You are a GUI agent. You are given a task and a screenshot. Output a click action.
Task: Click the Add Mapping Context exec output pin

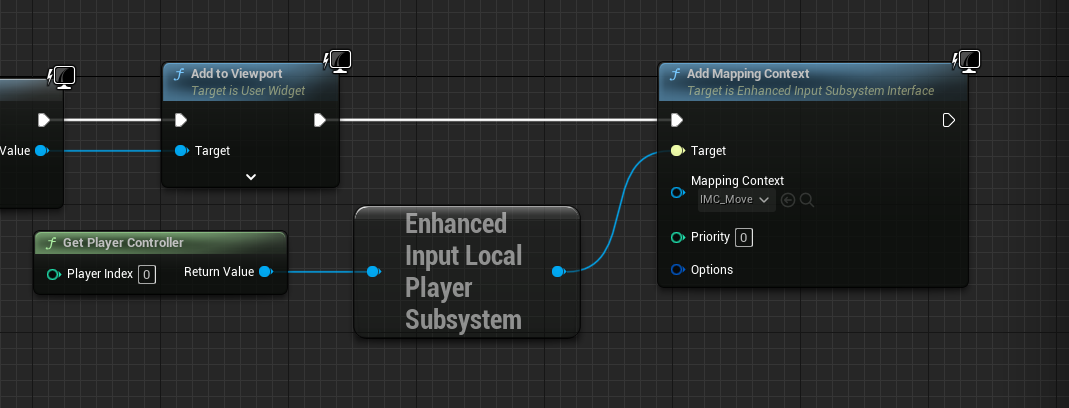949,120
